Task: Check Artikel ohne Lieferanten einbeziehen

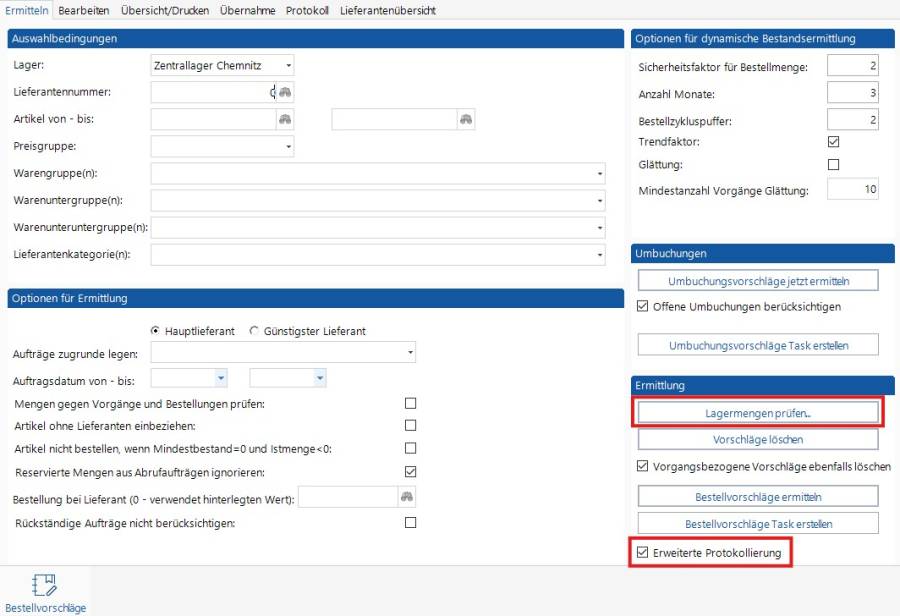Action: click(410, 425)
